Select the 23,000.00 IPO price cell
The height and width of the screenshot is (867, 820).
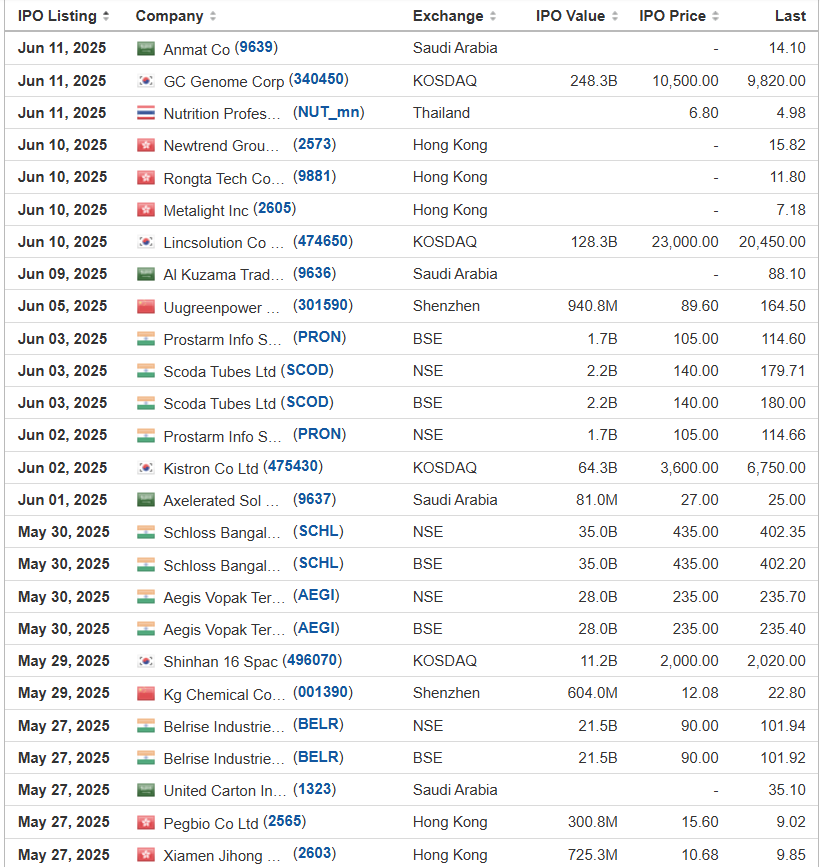[x=685, y=242]
